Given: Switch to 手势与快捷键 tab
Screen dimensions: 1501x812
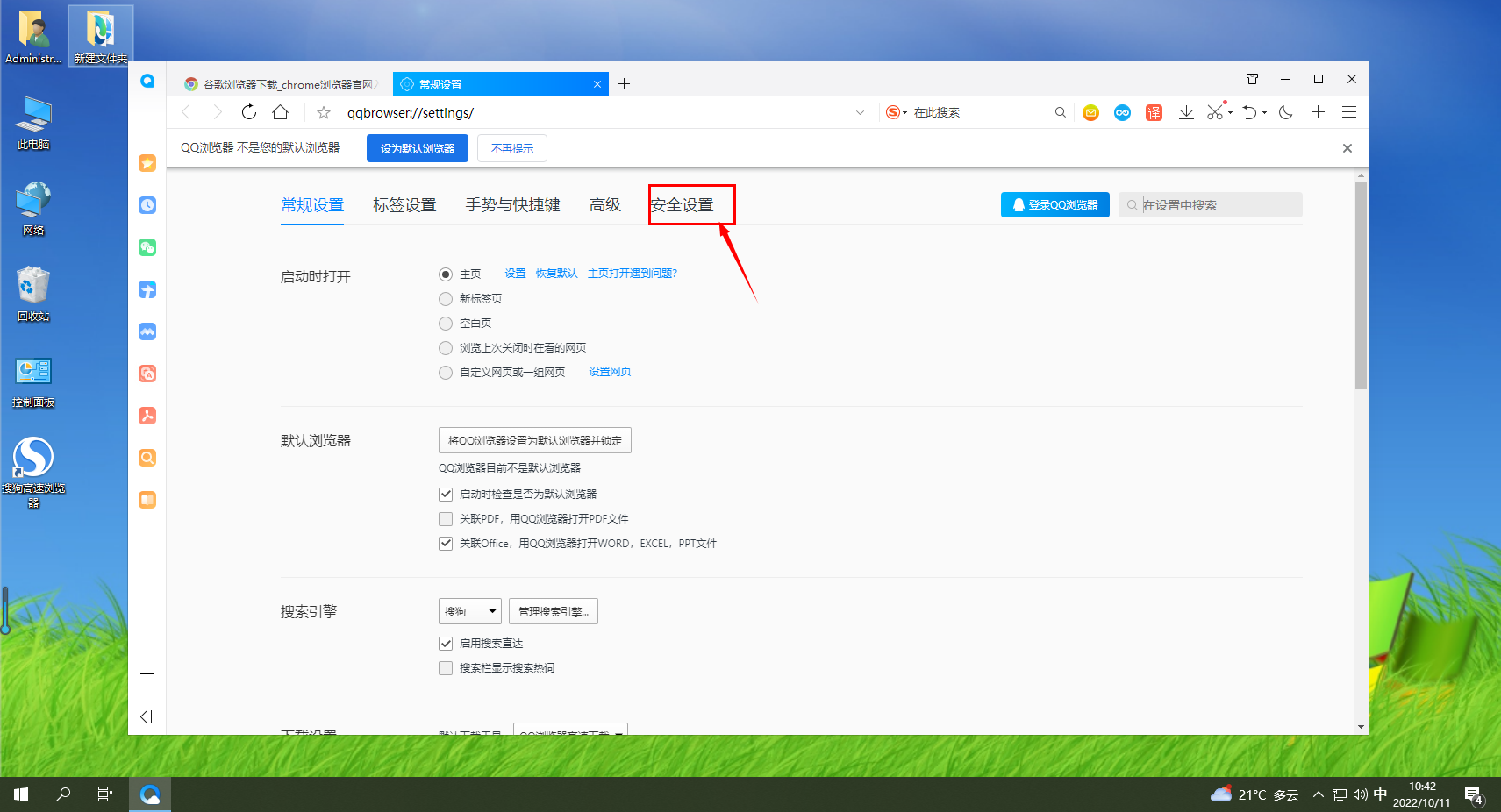Looking at the screenshot, I should point(512,205).
